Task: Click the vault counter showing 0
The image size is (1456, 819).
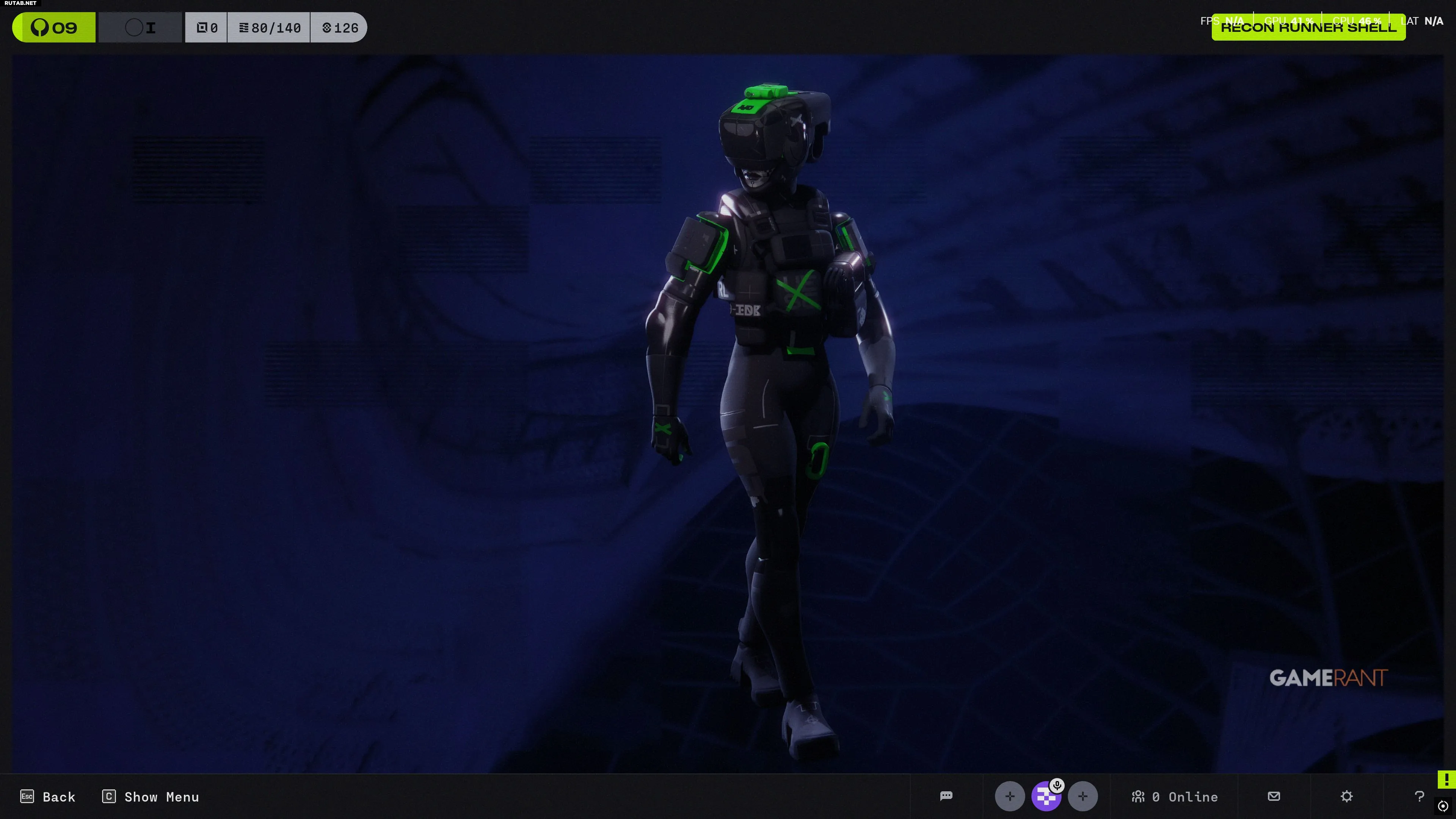Action: 207,27
